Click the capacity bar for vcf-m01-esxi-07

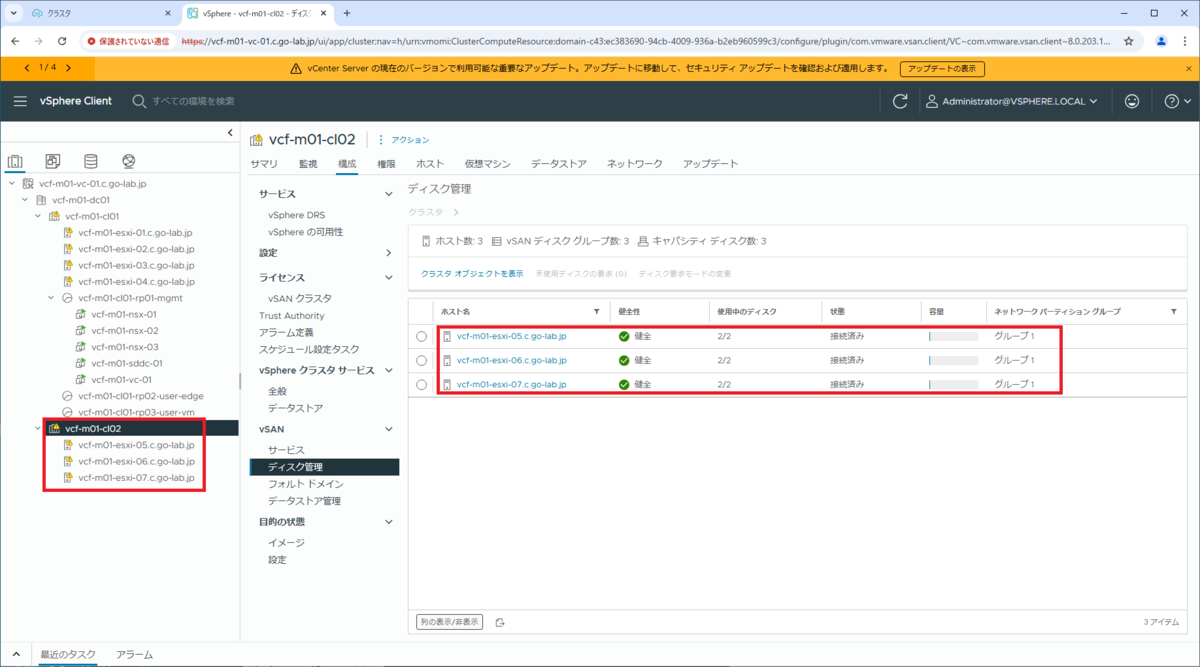tap(953, 384)
